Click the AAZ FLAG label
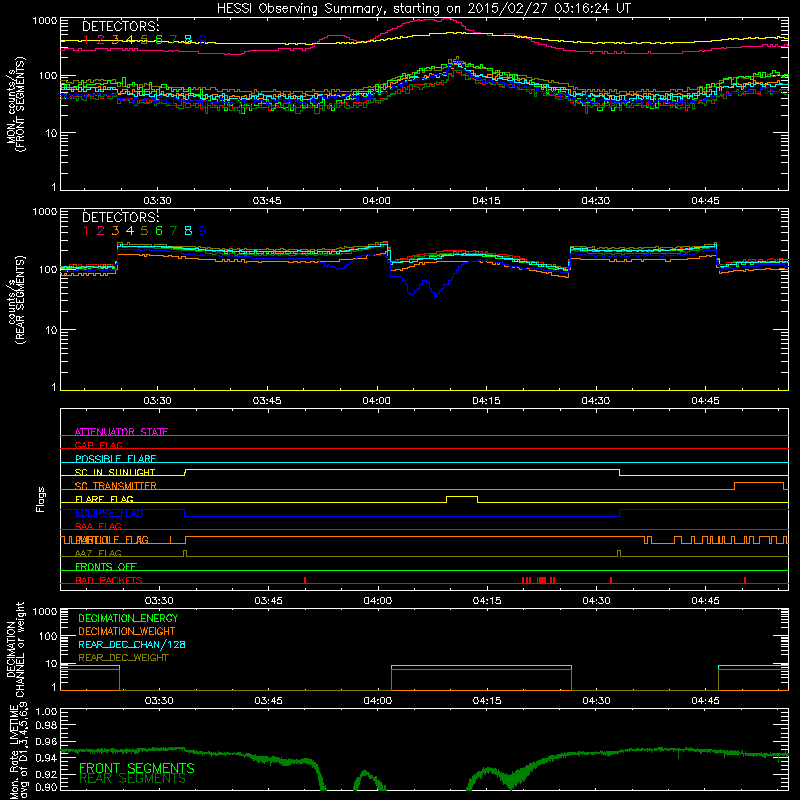This screenshot has width=800, height=800. (x=98, y=554)
